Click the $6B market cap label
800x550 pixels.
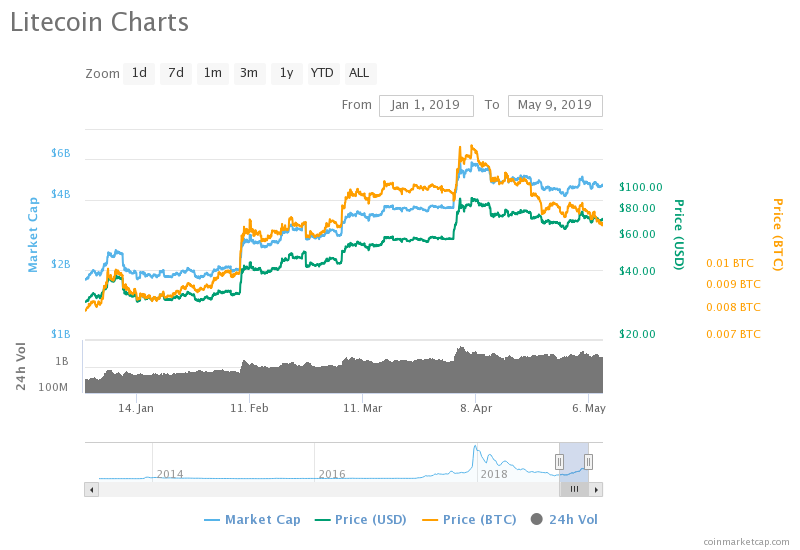[61, 154]
